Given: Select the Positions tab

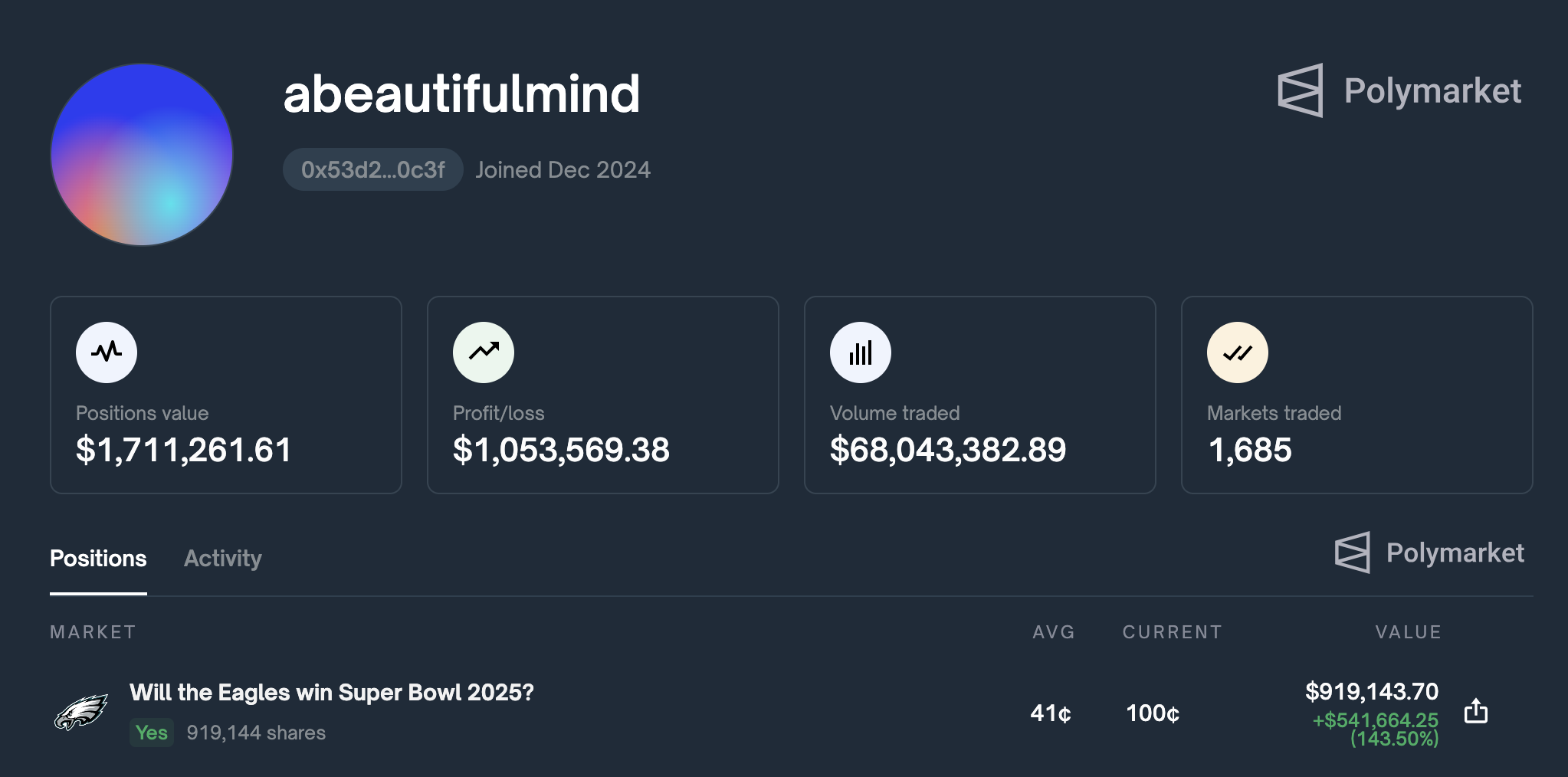Looking at the screenshot, I should 98,559.
